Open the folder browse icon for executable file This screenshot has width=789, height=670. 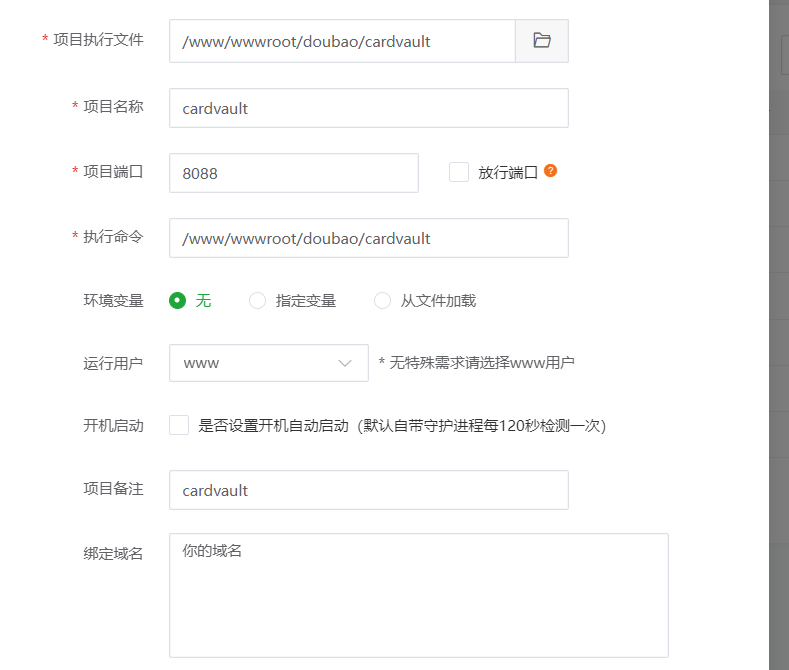[542, 41]
